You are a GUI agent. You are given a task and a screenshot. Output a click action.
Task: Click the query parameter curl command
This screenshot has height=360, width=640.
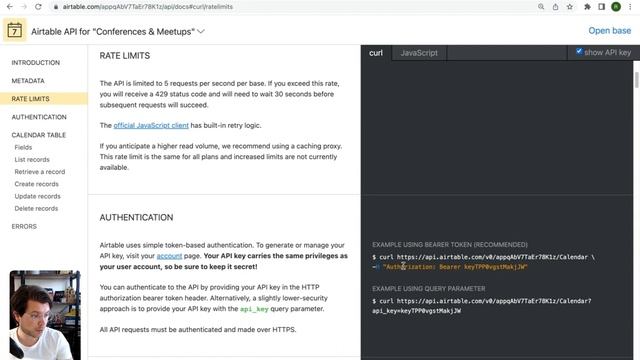tap(482, 306)
